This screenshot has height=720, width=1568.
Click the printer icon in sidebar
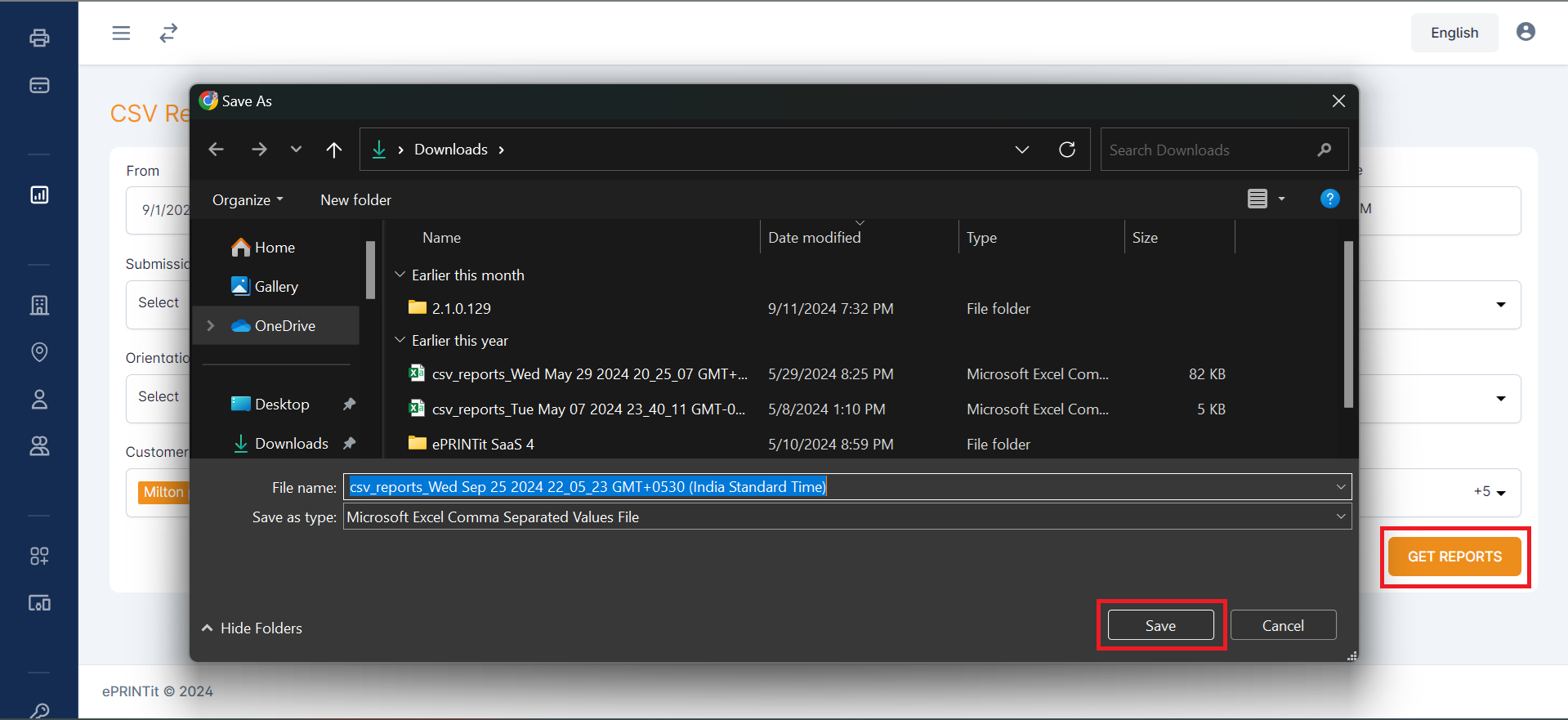pyautogui.click(x=39, y=38)
